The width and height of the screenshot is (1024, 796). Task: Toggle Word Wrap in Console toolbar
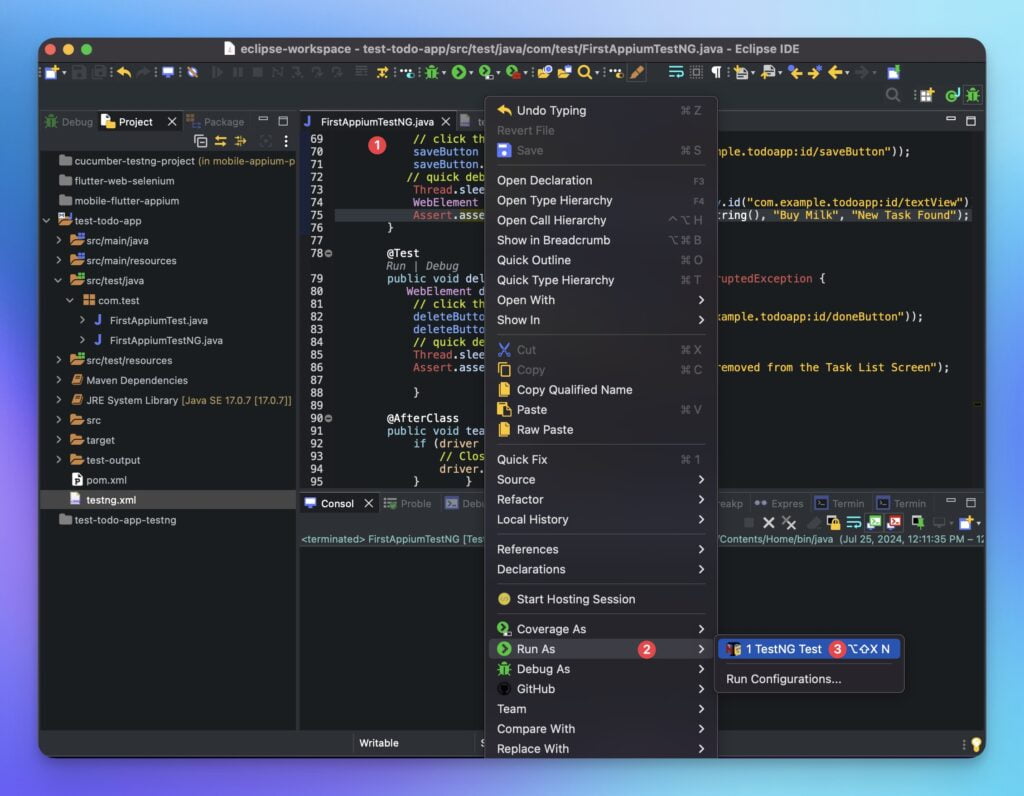click(x=854, y=522)
